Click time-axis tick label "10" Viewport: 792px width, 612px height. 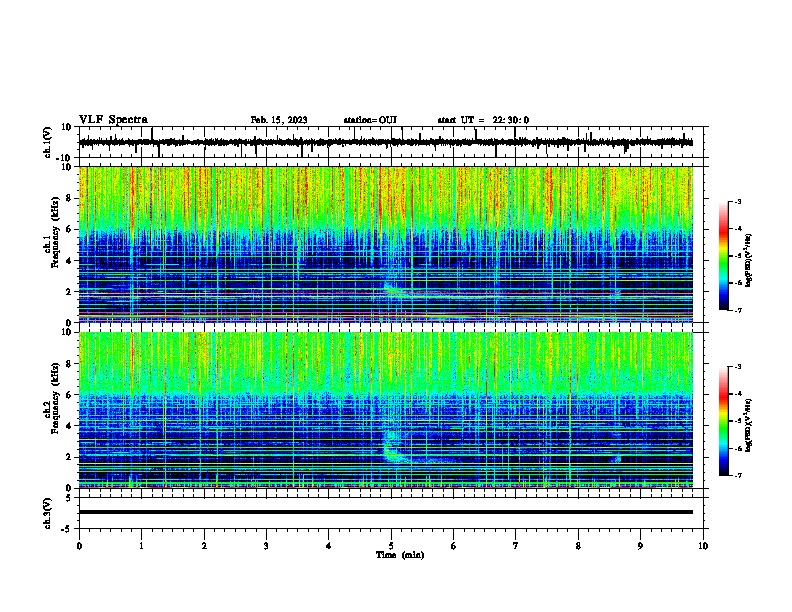pyautogui.click(x=703, y=546)
